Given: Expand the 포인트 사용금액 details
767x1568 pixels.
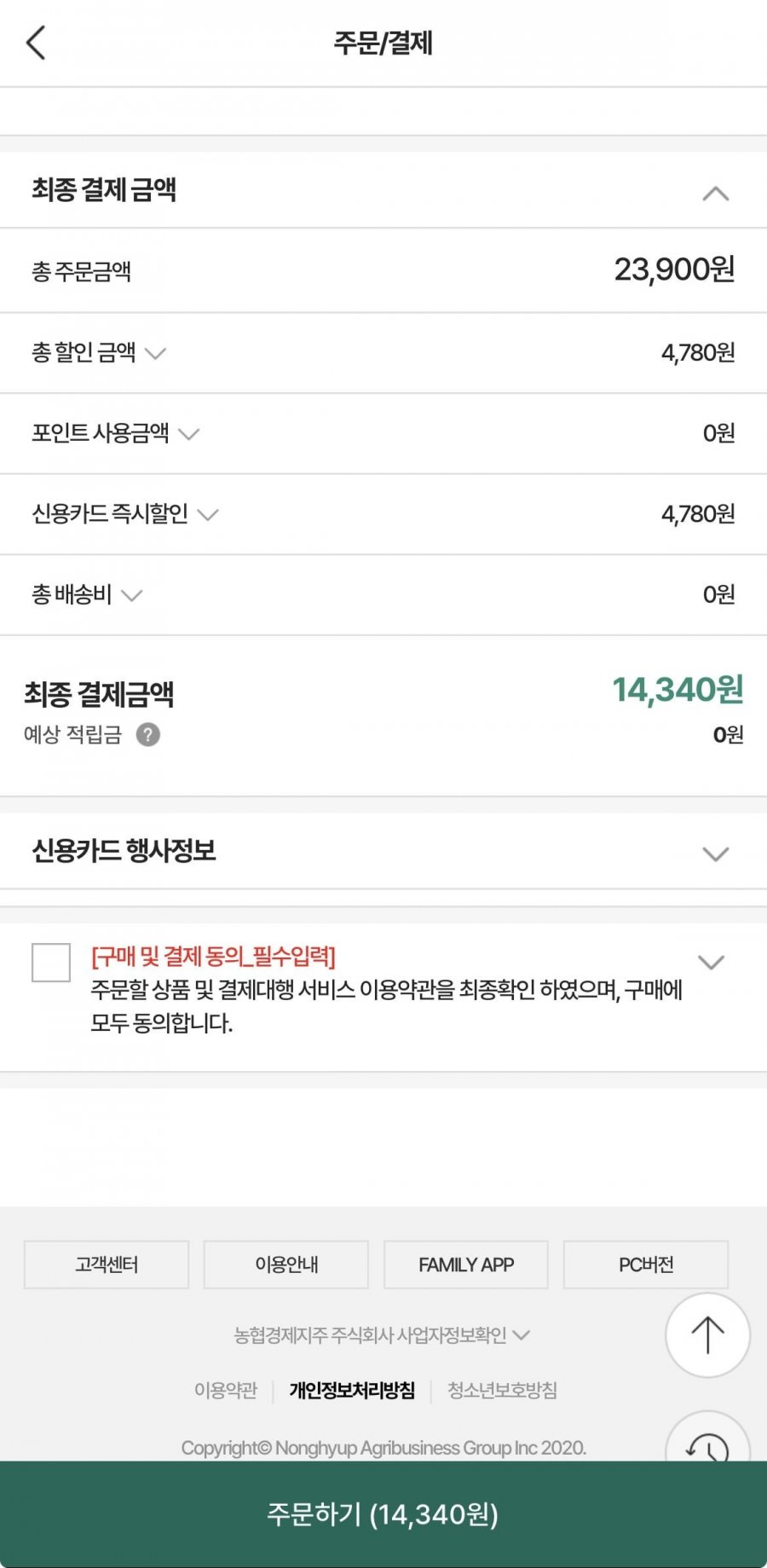Looking at the screenshot, I should (x=189, y=434).
